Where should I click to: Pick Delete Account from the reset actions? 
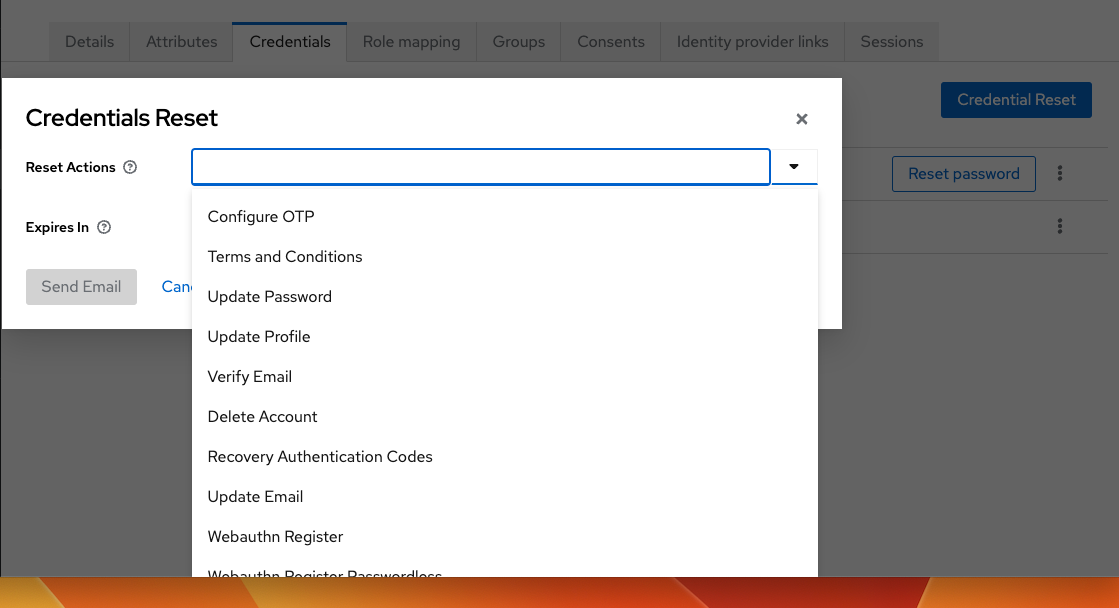tap(262, 416)
